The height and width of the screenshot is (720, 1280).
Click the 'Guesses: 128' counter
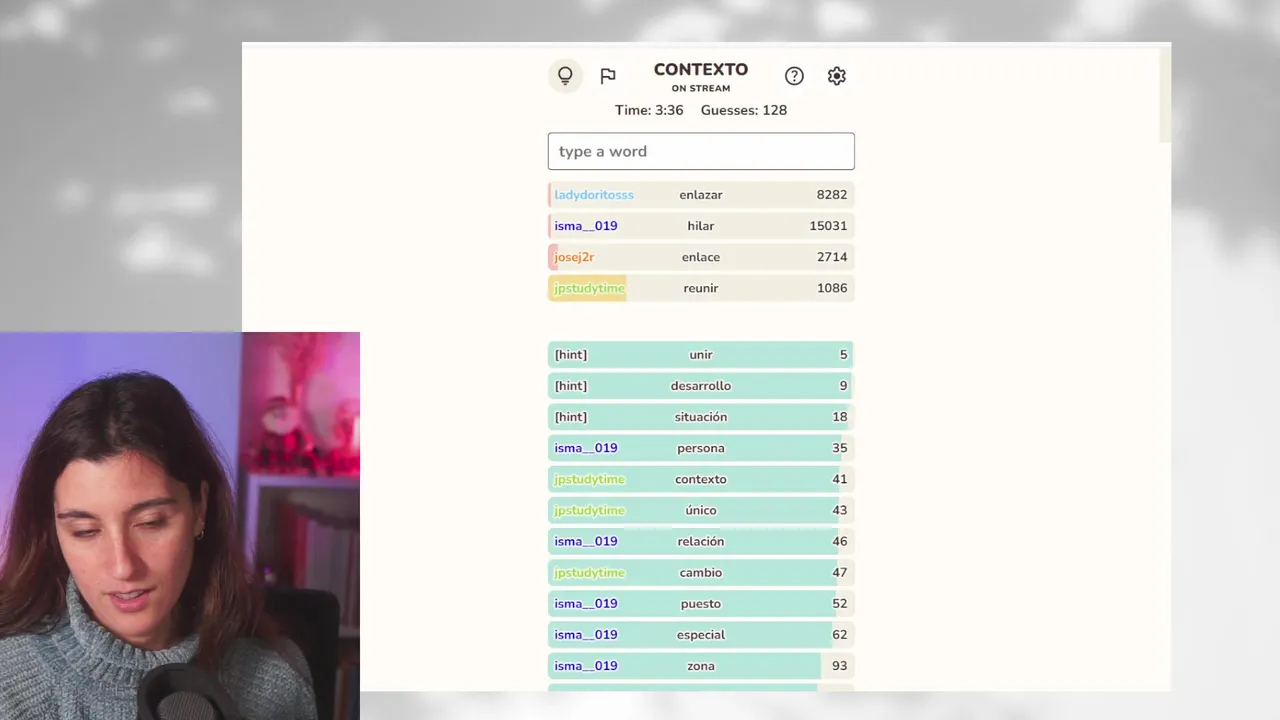tap(744, 110)
